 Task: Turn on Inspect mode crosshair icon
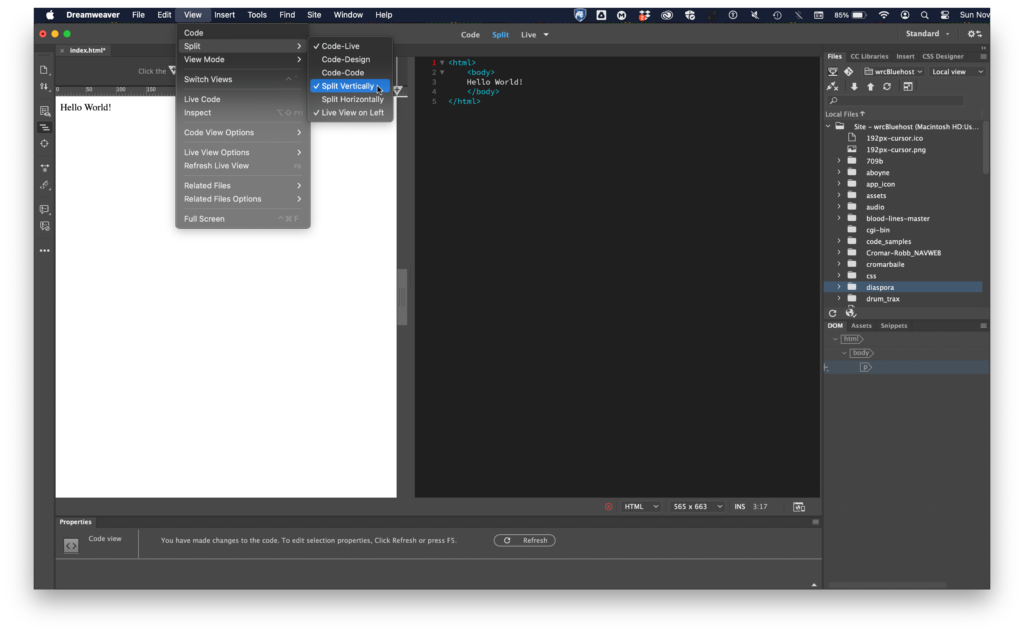[x=44, y=143]
